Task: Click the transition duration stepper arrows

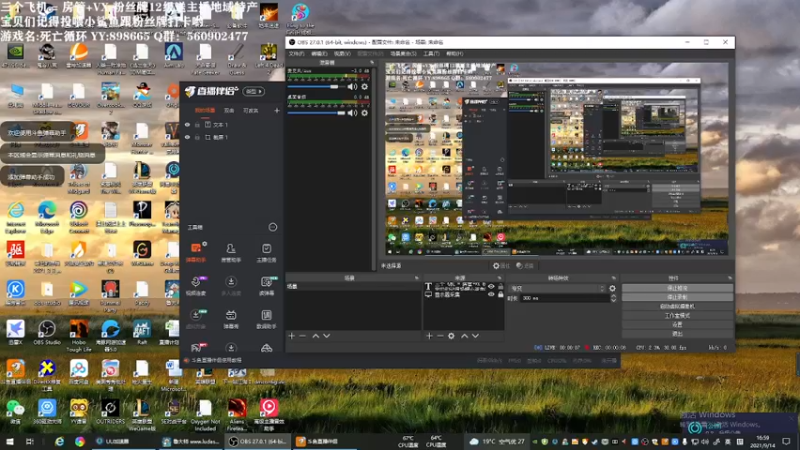Action: pos(613,298)
